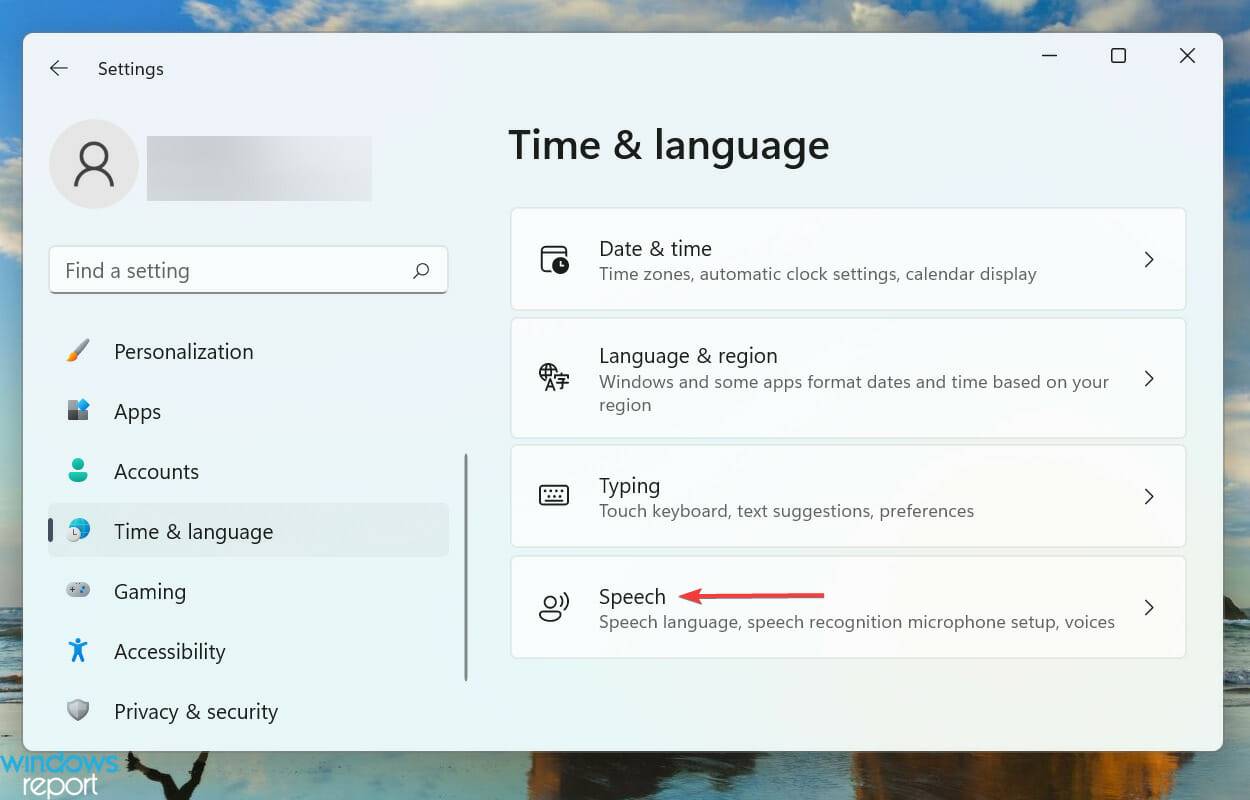Screen dimensions: 1250x800
Task: Select Privacy & security in the sidebar
Action: tap(195, 711)
